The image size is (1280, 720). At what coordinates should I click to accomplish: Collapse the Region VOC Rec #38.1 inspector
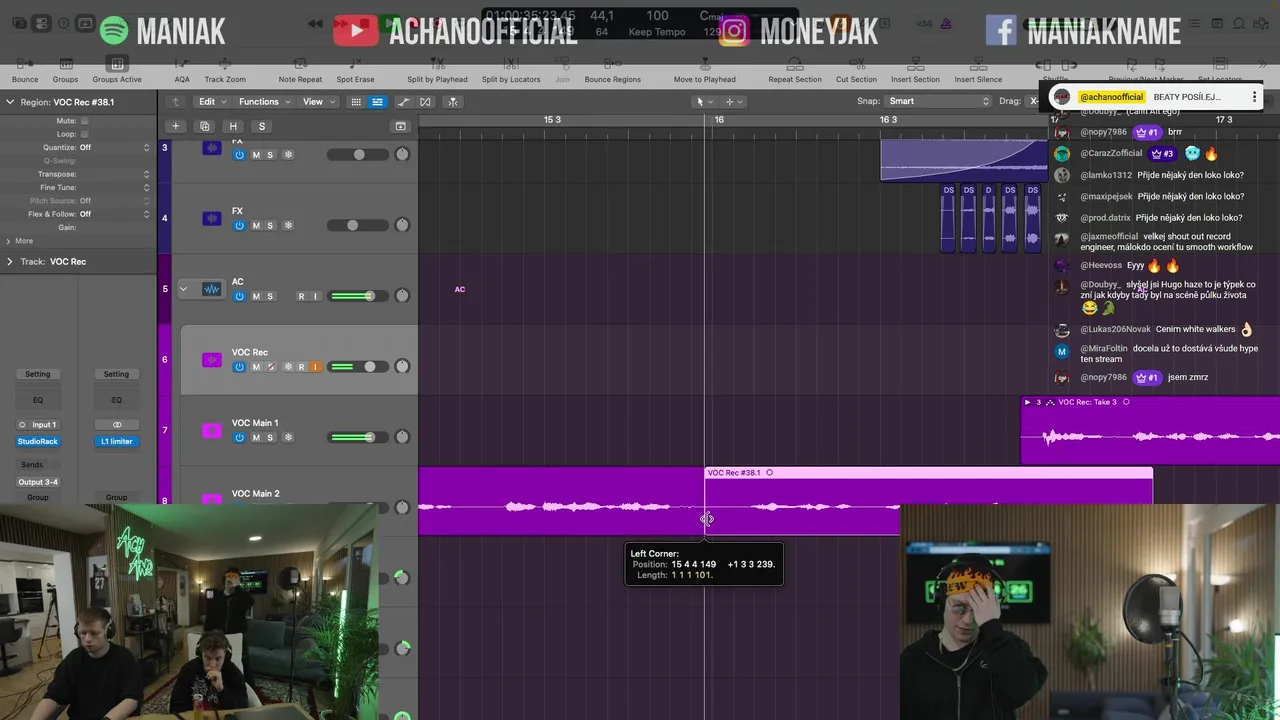pyautogui.click(x=10, y=102)
